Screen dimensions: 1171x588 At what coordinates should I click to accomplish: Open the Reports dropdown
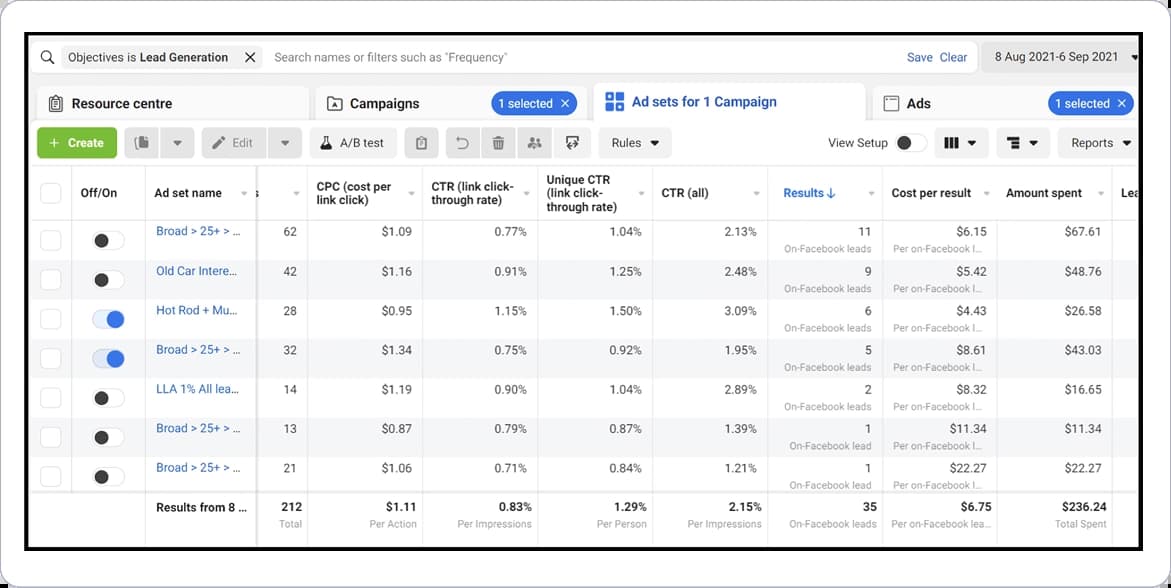tap(1100, 143)
